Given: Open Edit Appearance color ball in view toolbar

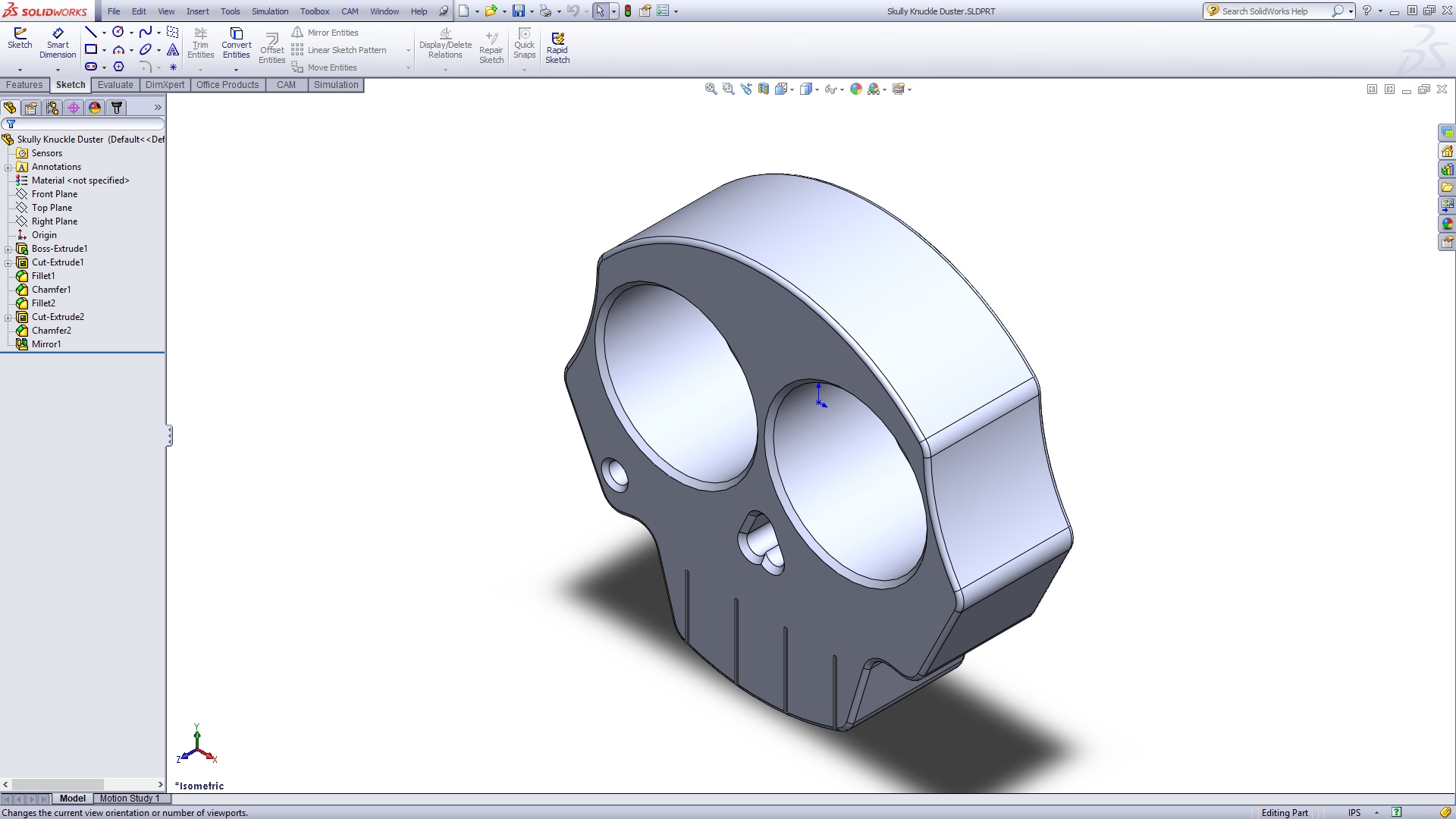Looking at the screenshot, I should pos(856,89).
